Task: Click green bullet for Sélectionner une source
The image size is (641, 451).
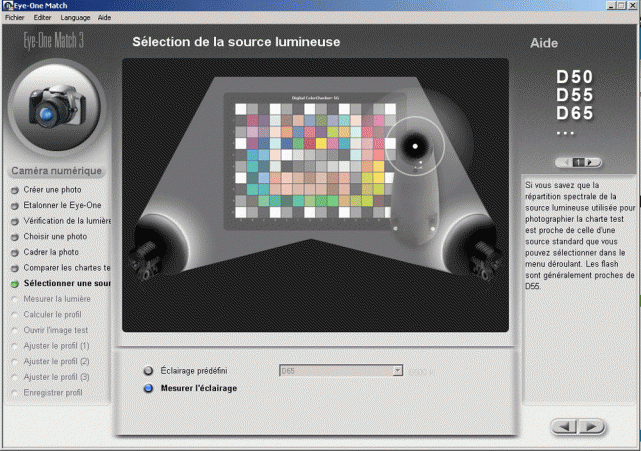Action: click(x=15, y=284)
